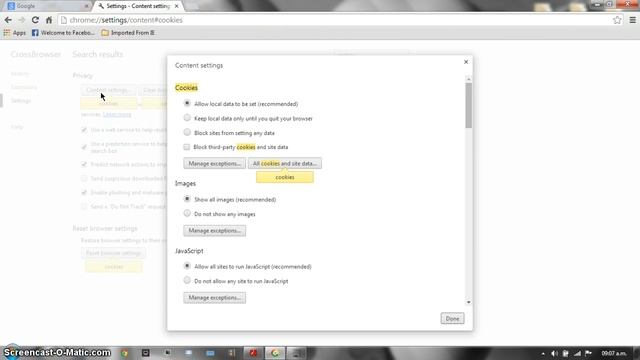Select Do not show any images
The width and height of the screenshot is (640, 360).
click(187, 213)
